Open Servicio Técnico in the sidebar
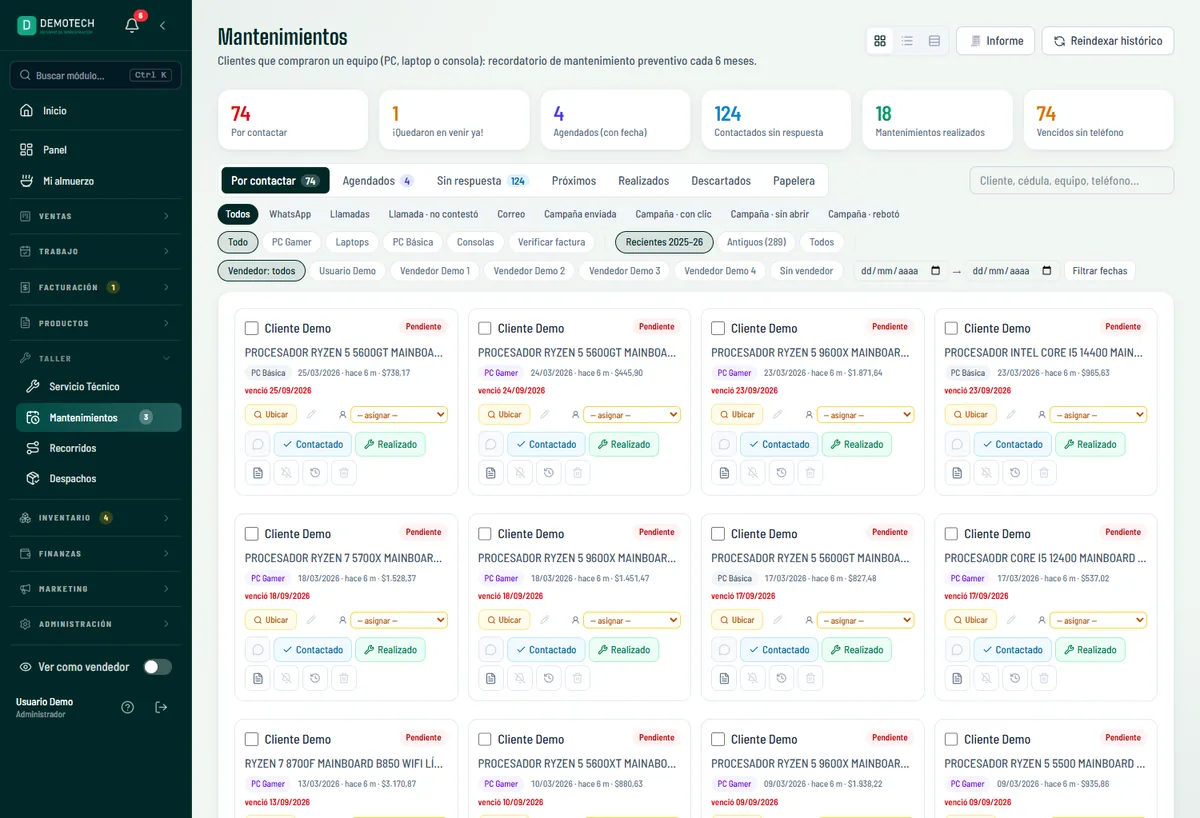 (x=98, y=386)
